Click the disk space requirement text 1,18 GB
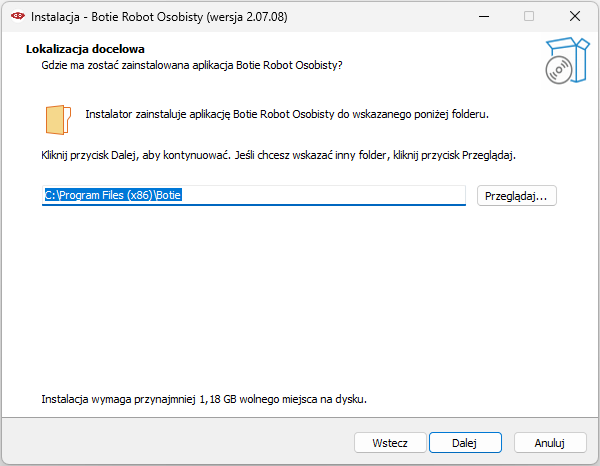600x466 pixels. (204, 399)
